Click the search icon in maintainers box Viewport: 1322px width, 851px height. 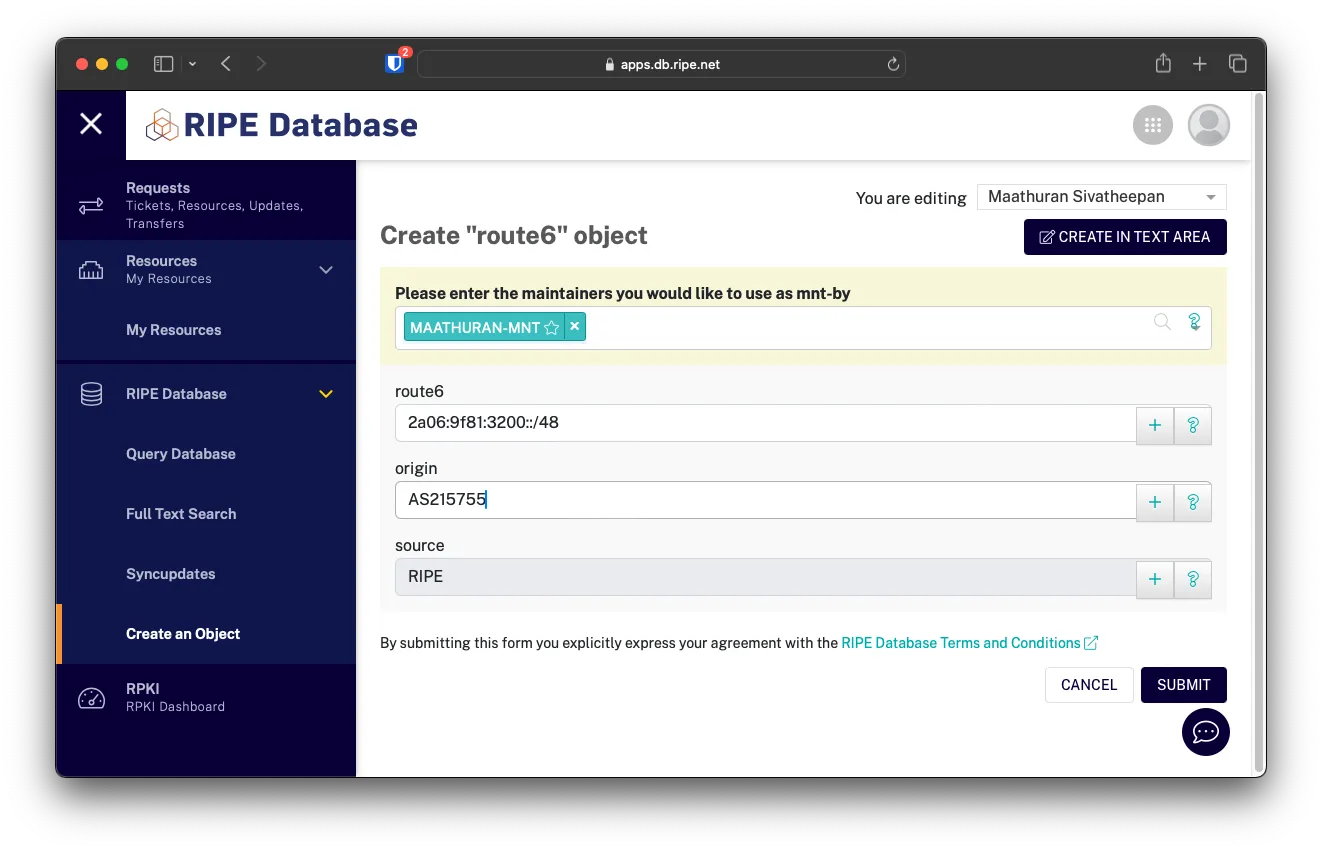(x=1162, y=322)
